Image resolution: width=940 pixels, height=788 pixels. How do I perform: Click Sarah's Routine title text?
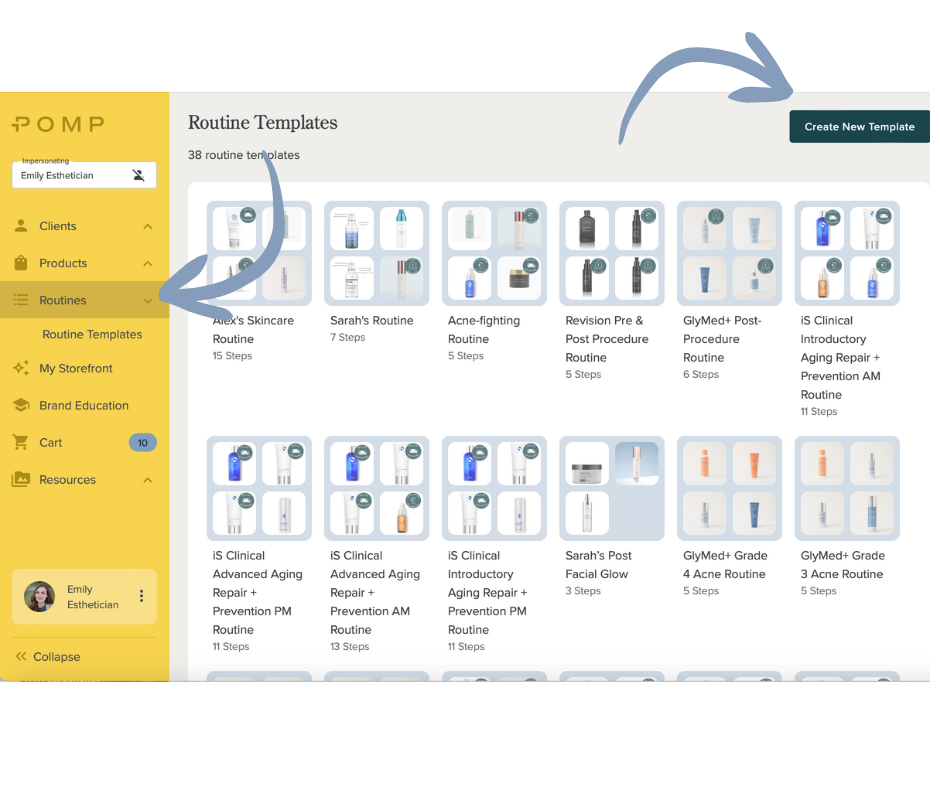pyautogui.click(x=372, y=320)
